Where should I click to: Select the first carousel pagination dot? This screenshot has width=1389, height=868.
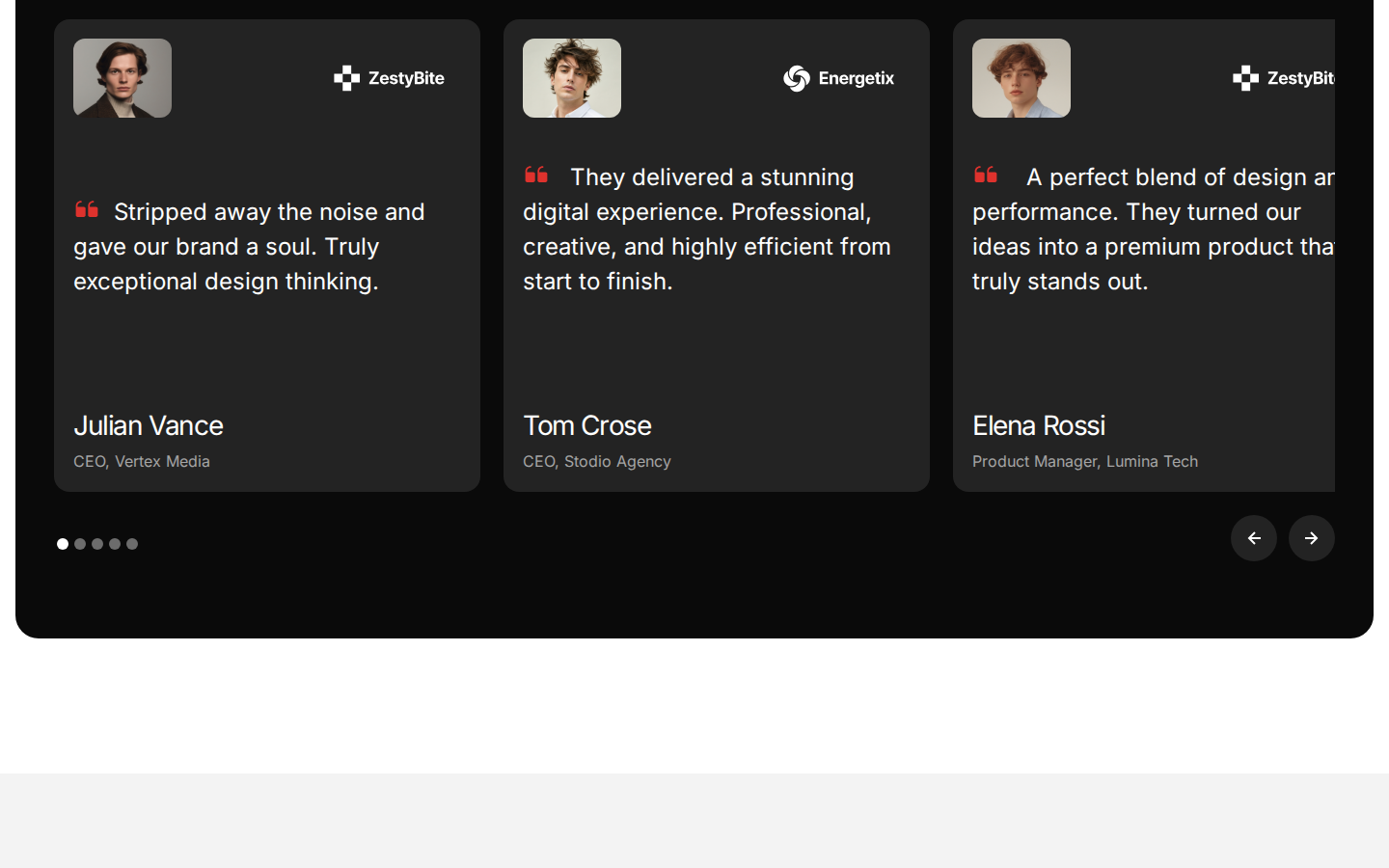click(x=63, y=544)
